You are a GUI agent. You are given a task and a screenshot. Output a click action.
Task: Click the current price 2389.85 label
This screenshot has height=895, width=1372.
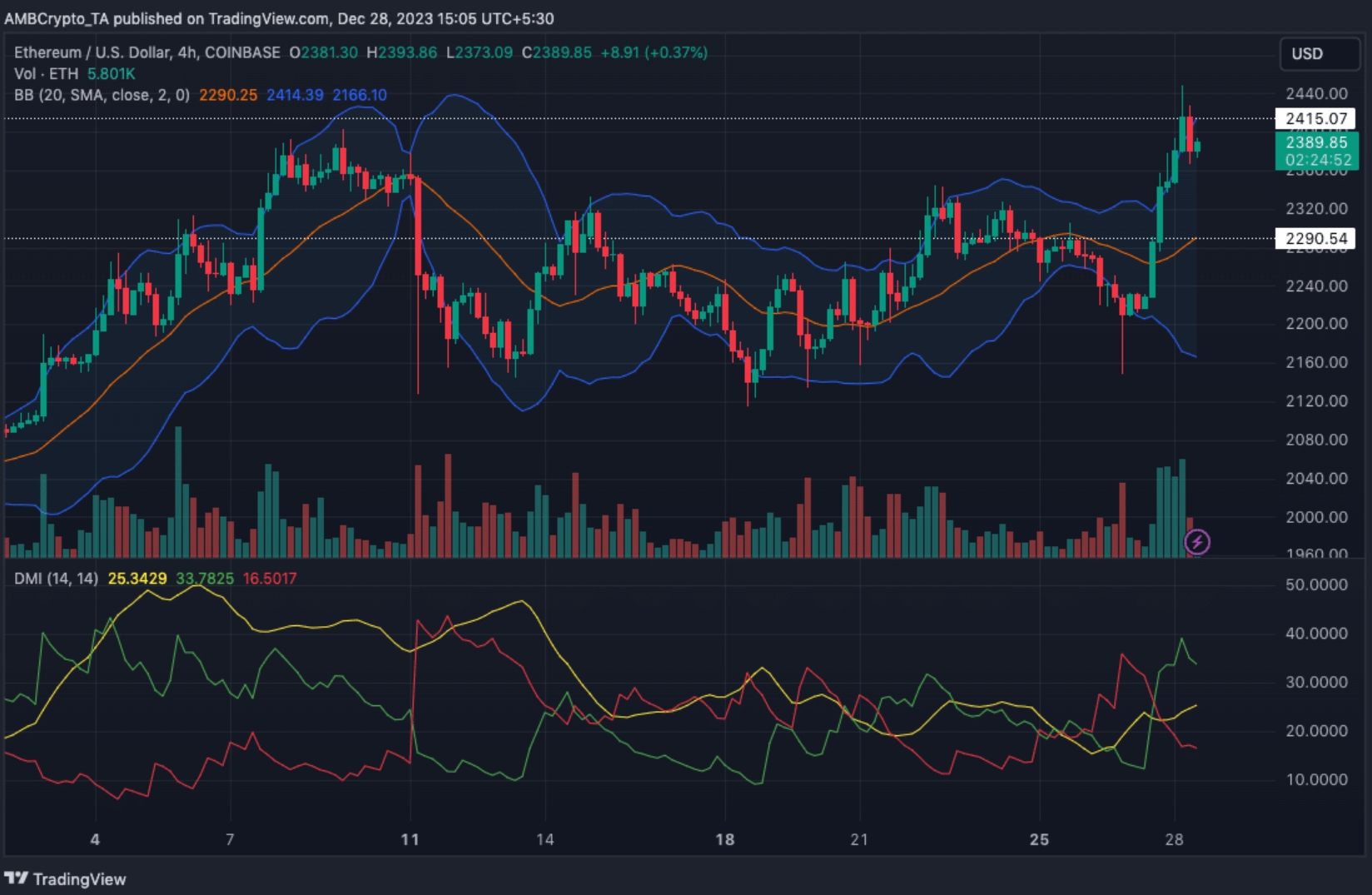[1316, 143]
